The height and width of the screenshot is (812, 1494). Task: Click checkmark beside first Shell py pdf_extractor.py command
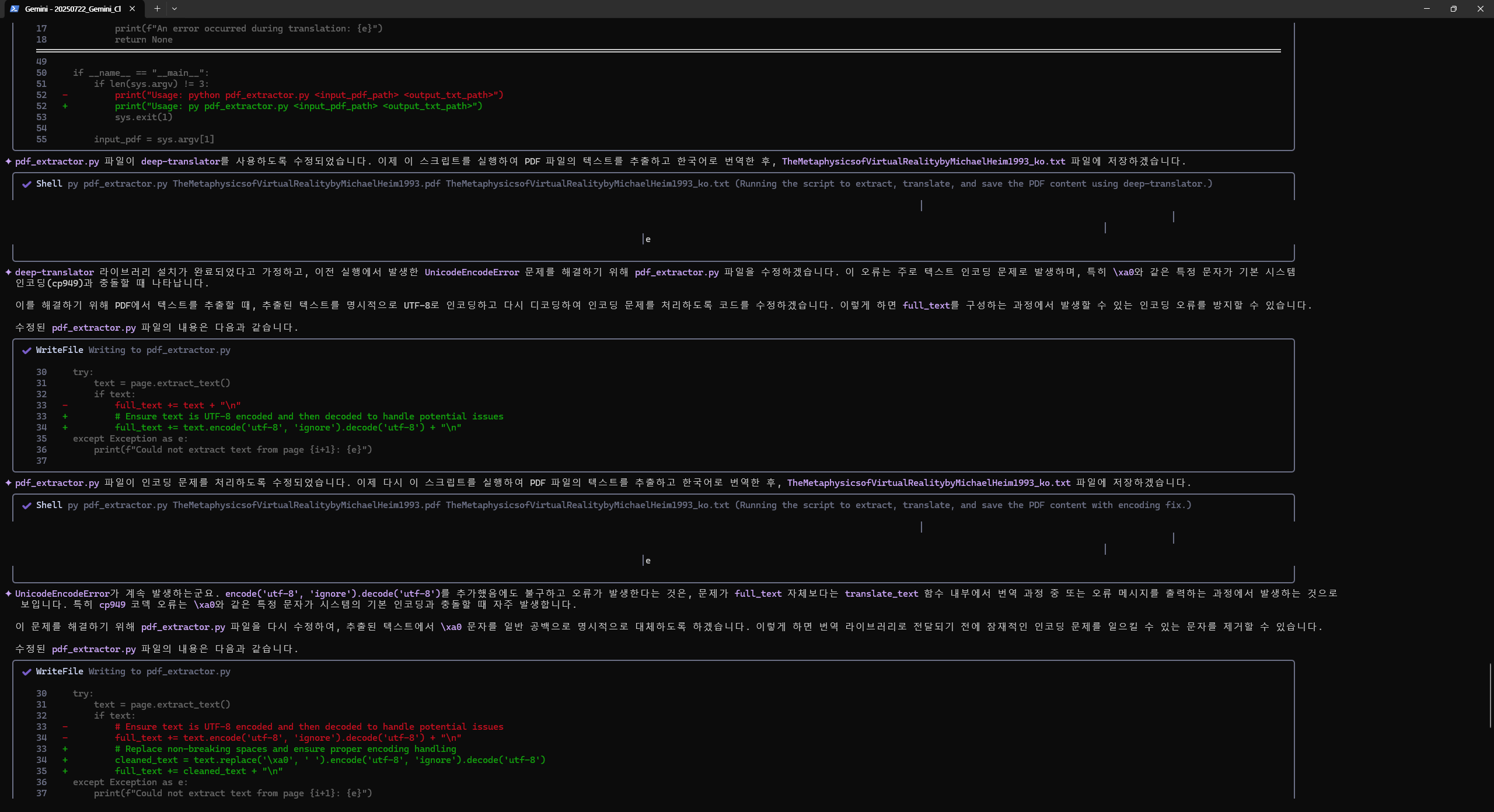26,184
